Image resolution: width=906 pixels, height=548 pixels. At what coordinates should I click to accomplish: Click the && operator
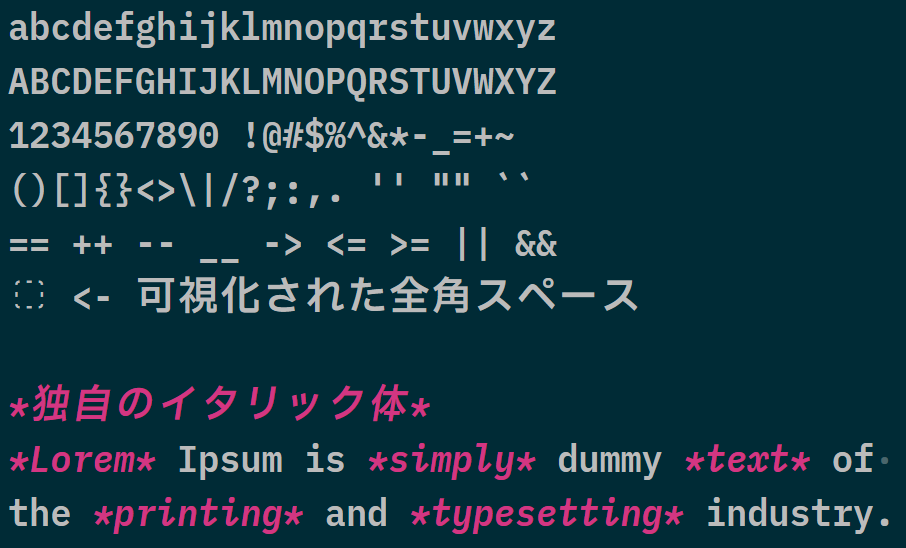536,243
